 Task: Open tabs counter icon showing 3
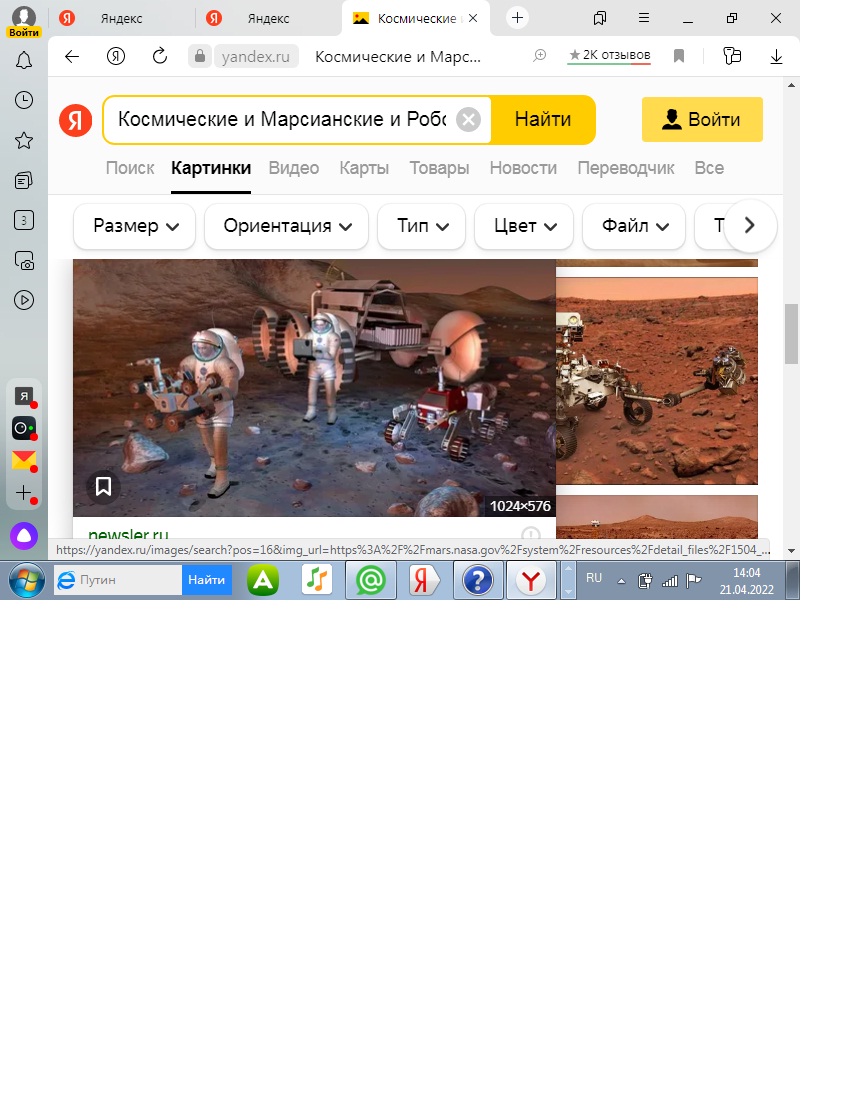click(24, 220)
